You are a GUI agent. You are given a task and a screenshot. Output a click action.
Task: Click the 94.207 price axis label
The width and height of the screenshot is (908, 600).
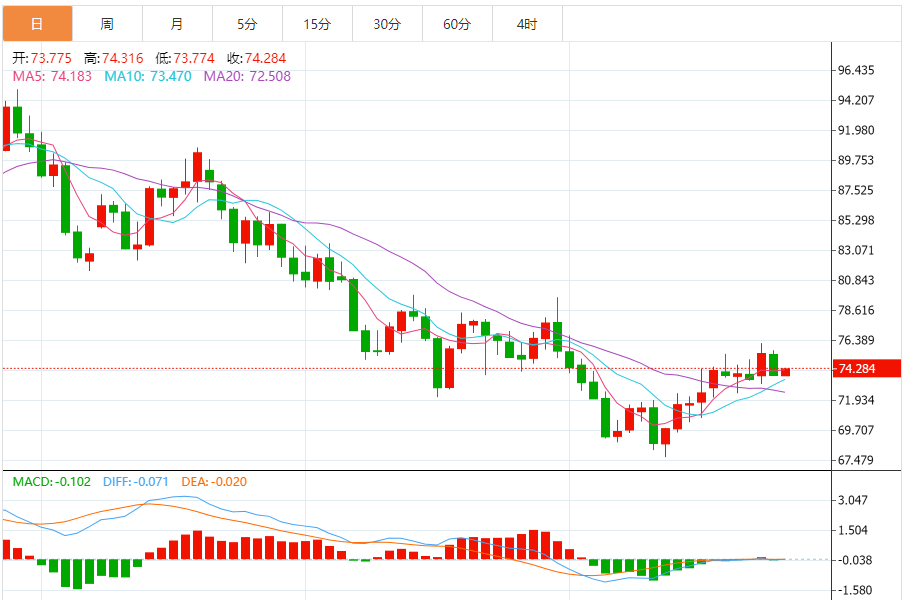856,100
